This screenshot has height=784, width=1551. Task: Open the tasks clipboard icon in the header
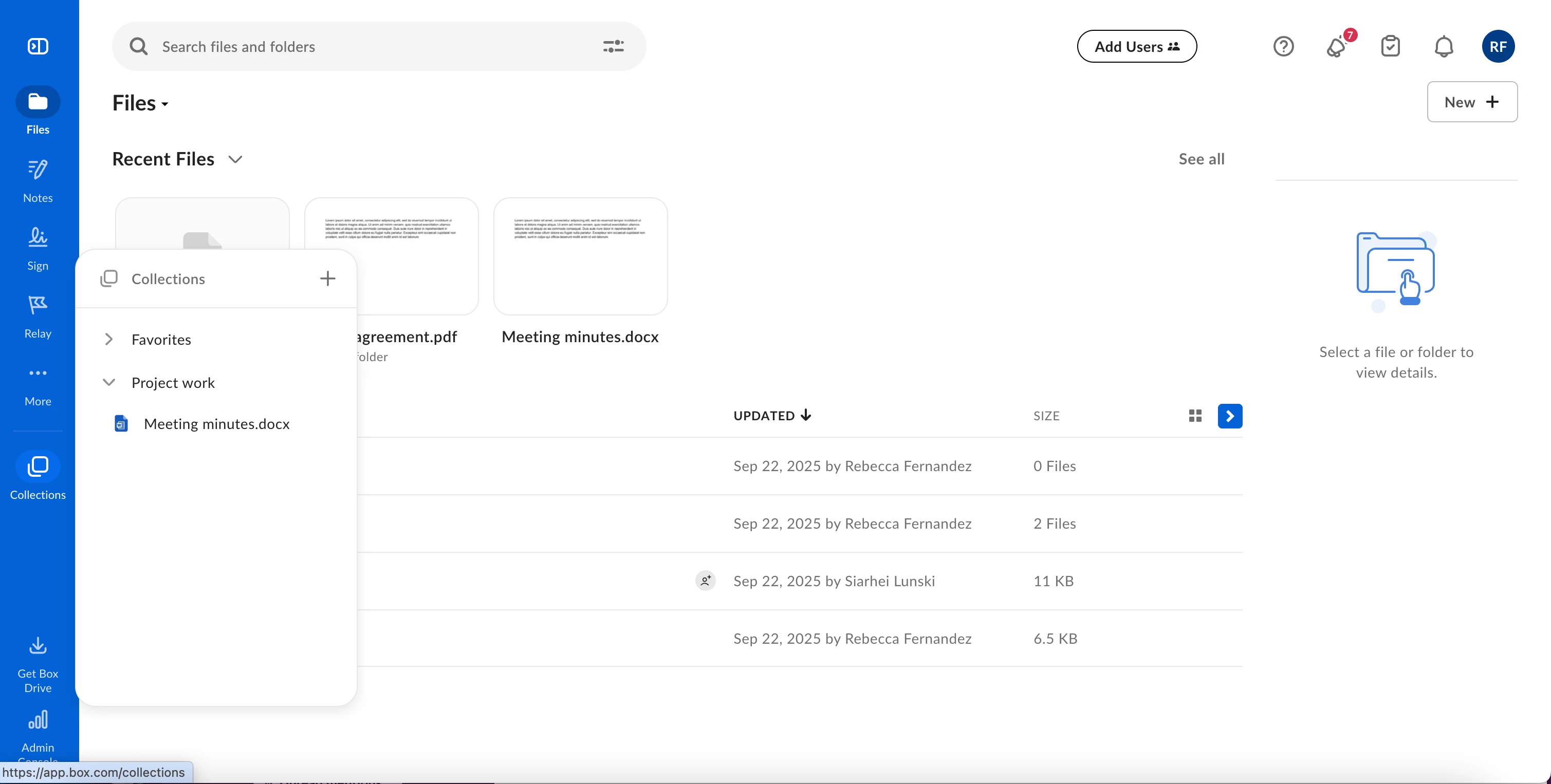(x=1390, y=46)
